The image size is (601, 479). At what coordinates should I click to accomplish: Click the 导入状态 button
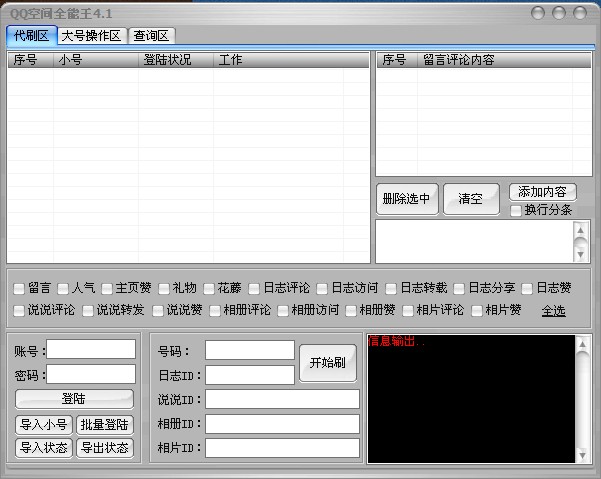pos(44,448)
